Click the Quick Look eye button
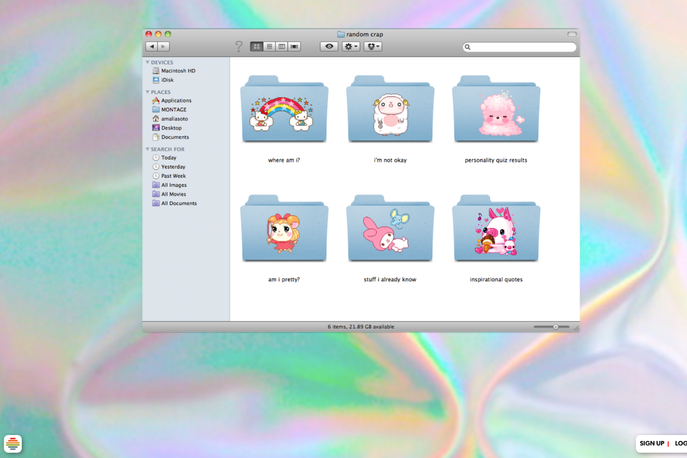Screen dimensions: 687x458 [329, 47]
